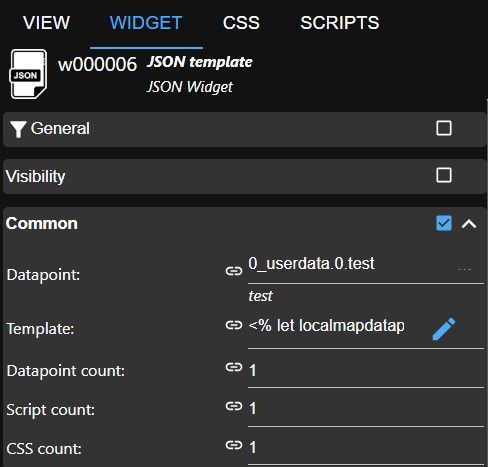488x467 pixels.
Task: Collapse the Common section with chevron
Action: coord(469,224)
